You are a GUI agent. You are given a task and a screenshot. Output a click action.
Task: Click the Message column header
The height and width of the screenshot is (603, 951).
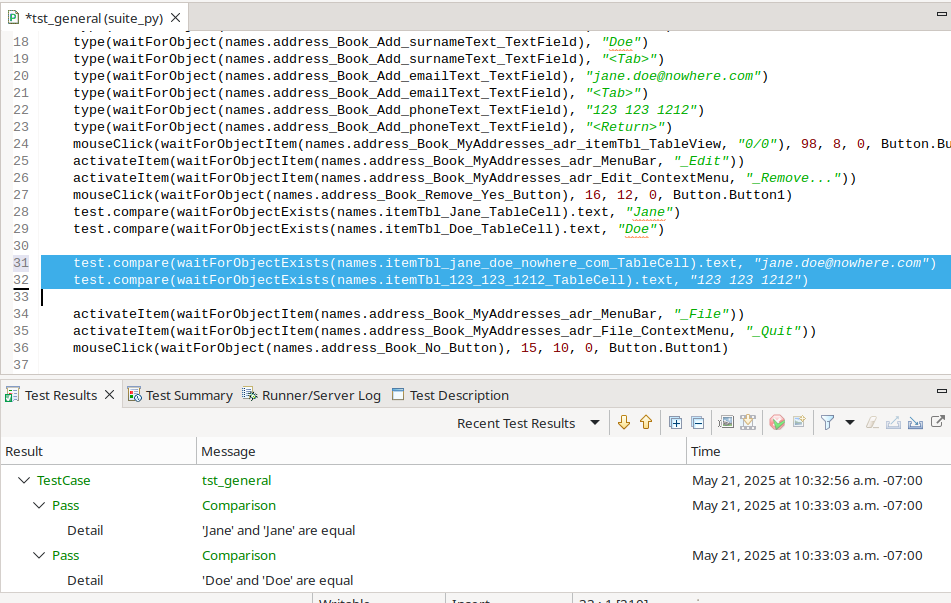pos(228,452)
